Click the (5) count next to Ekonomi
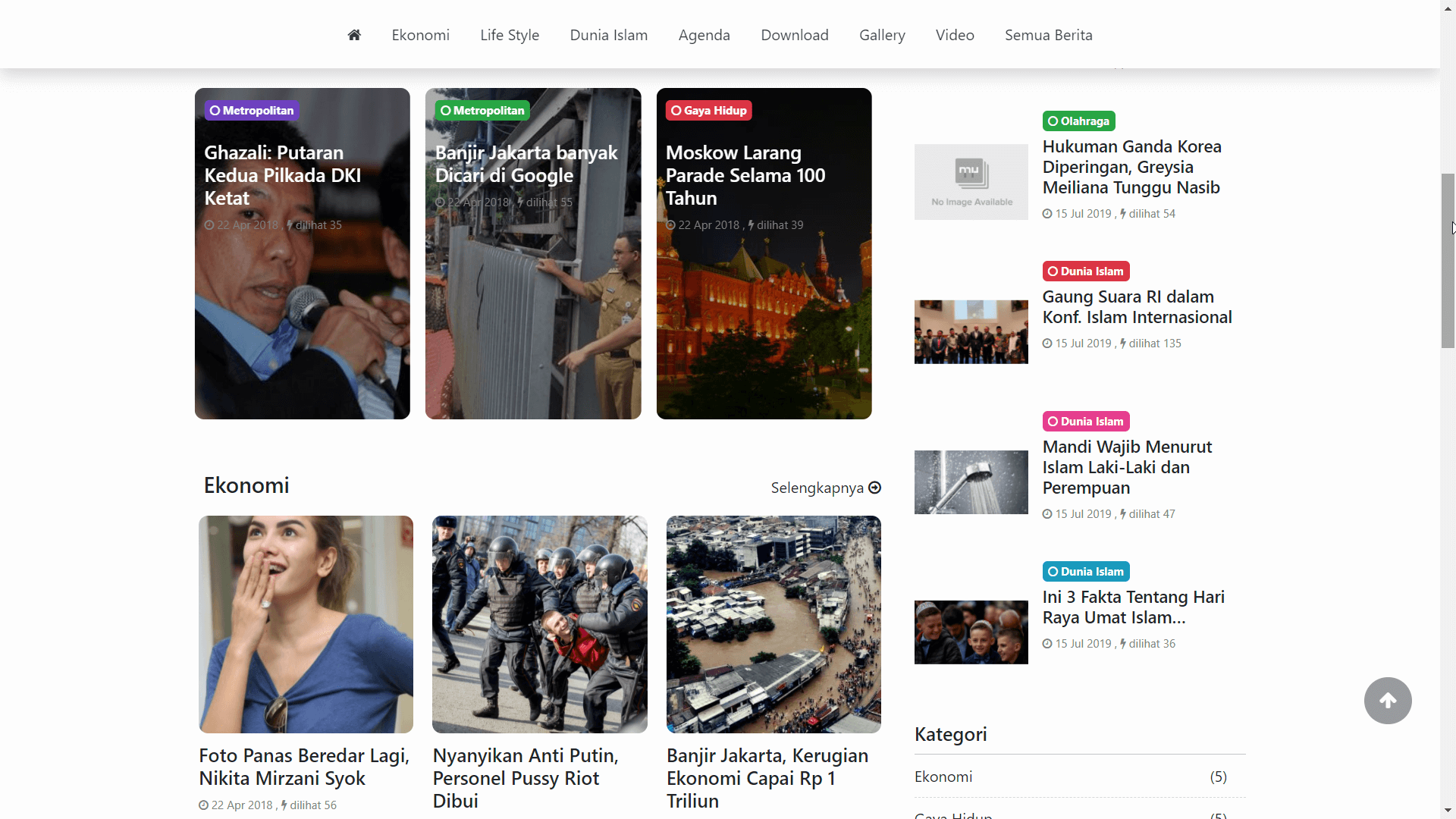This screenshot has height=819, width=1456. (1218, 777)
